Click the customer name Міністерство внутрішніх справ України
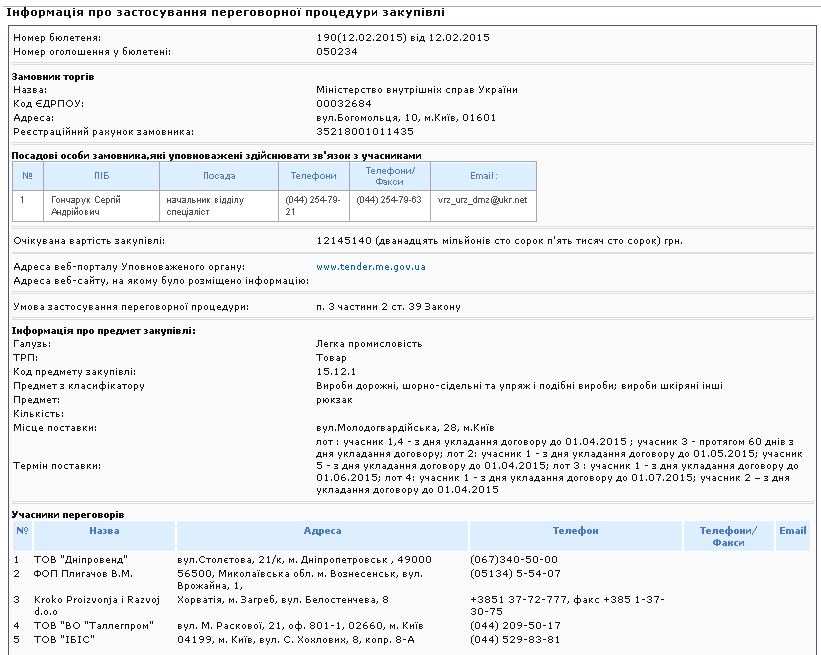 416,89
